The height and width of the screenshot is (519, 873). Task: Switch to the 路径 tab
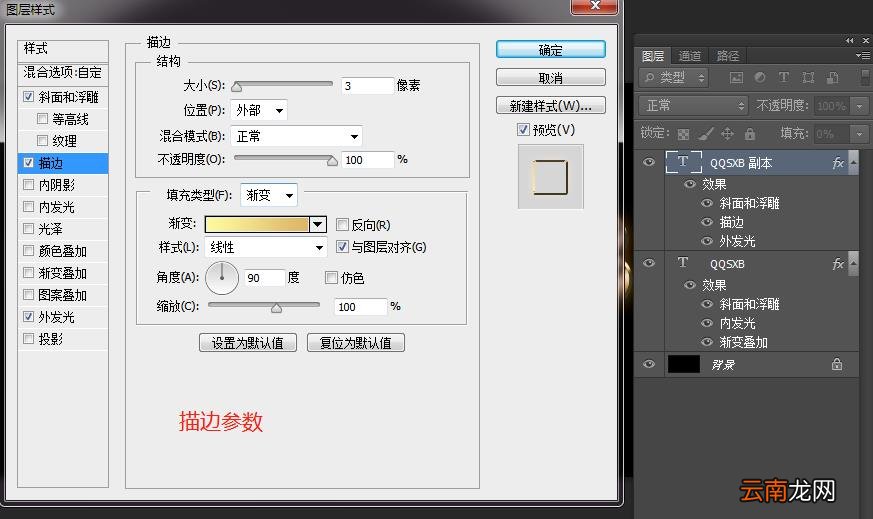point(728,56)
